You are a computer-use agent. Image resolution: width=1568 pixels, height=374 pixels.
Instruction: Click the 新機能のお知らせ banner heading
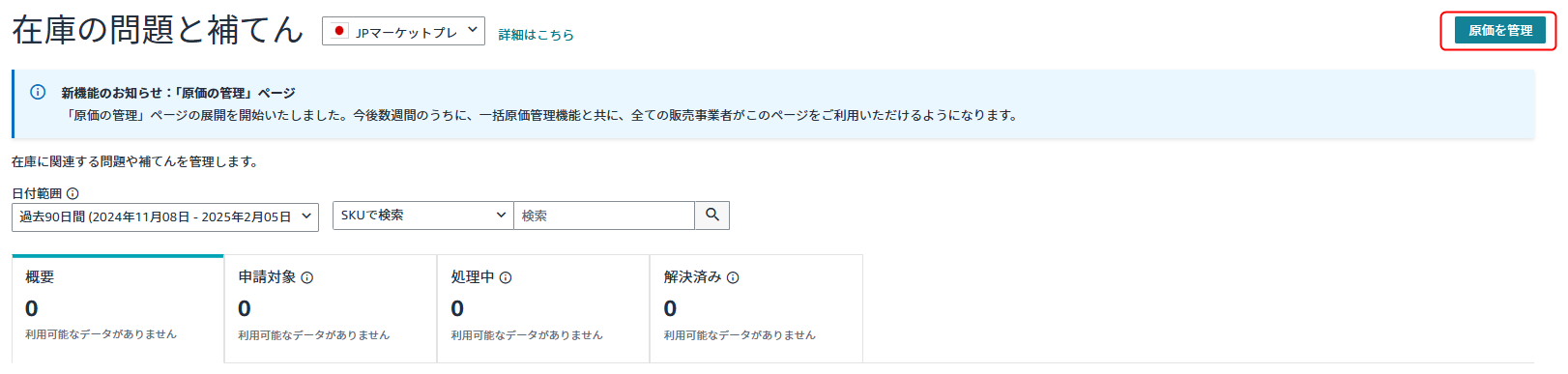coord(179,93)
